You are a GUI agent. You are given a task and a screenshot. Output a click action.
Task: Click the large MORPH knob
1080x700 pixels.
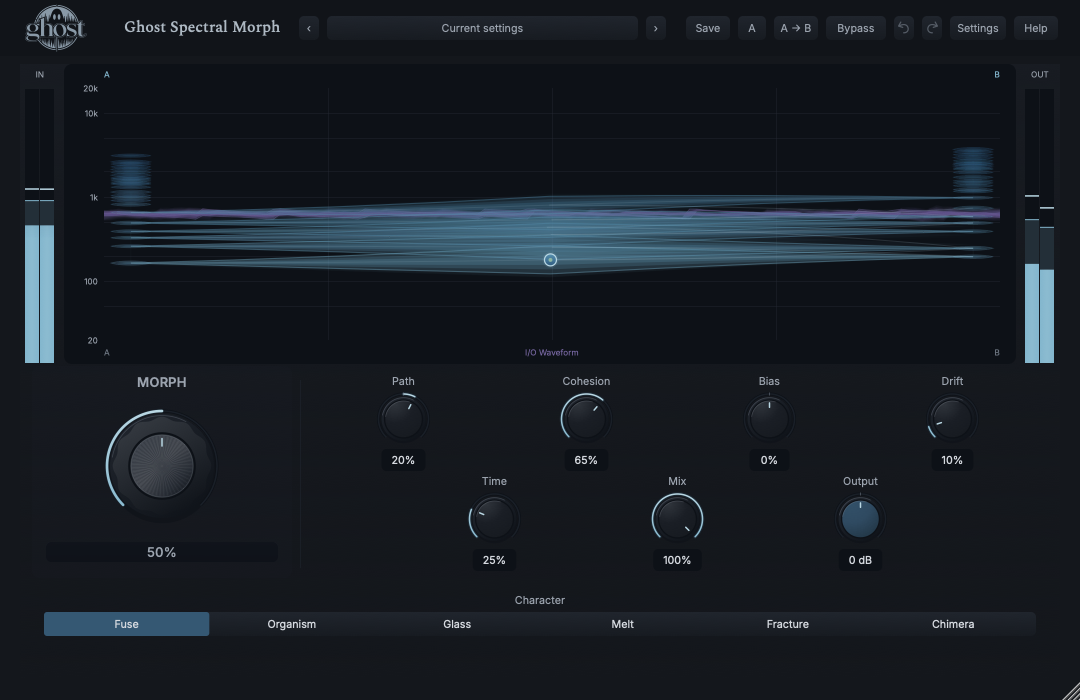pyautogui.click(x=162, y=466)
